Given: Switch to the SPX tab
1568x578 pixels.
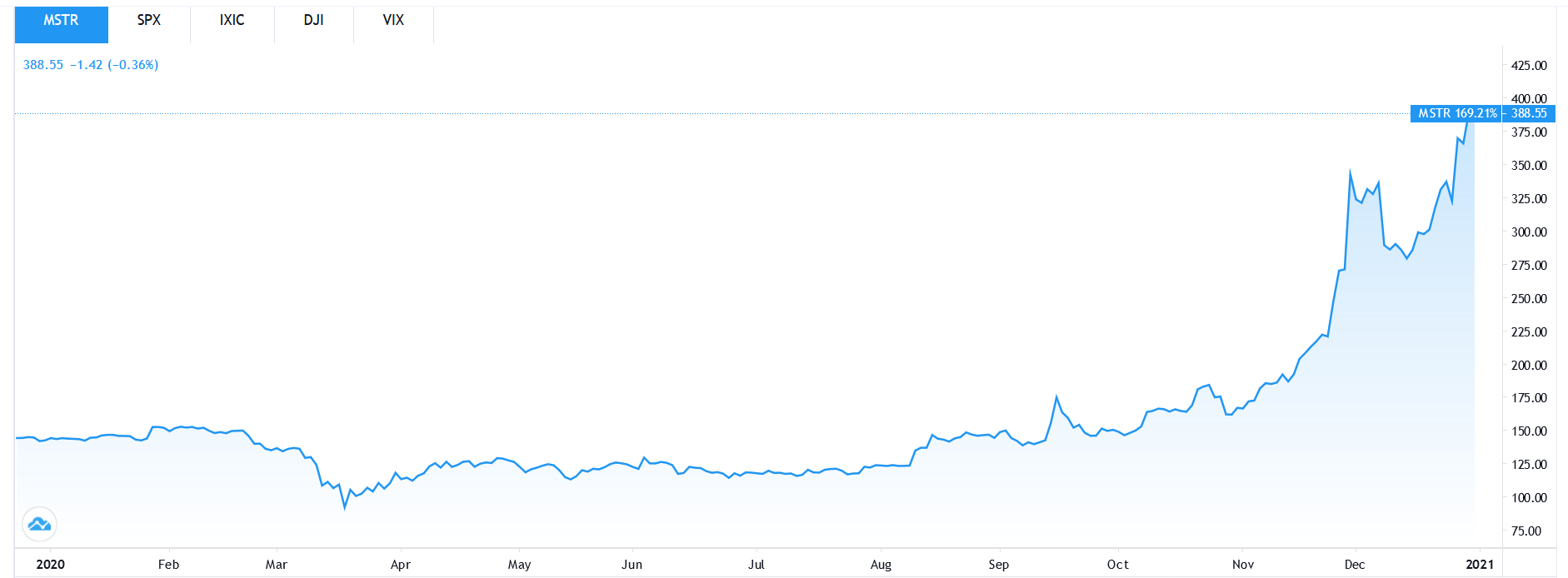Looking at the screenshot, I should pos(149,24).
